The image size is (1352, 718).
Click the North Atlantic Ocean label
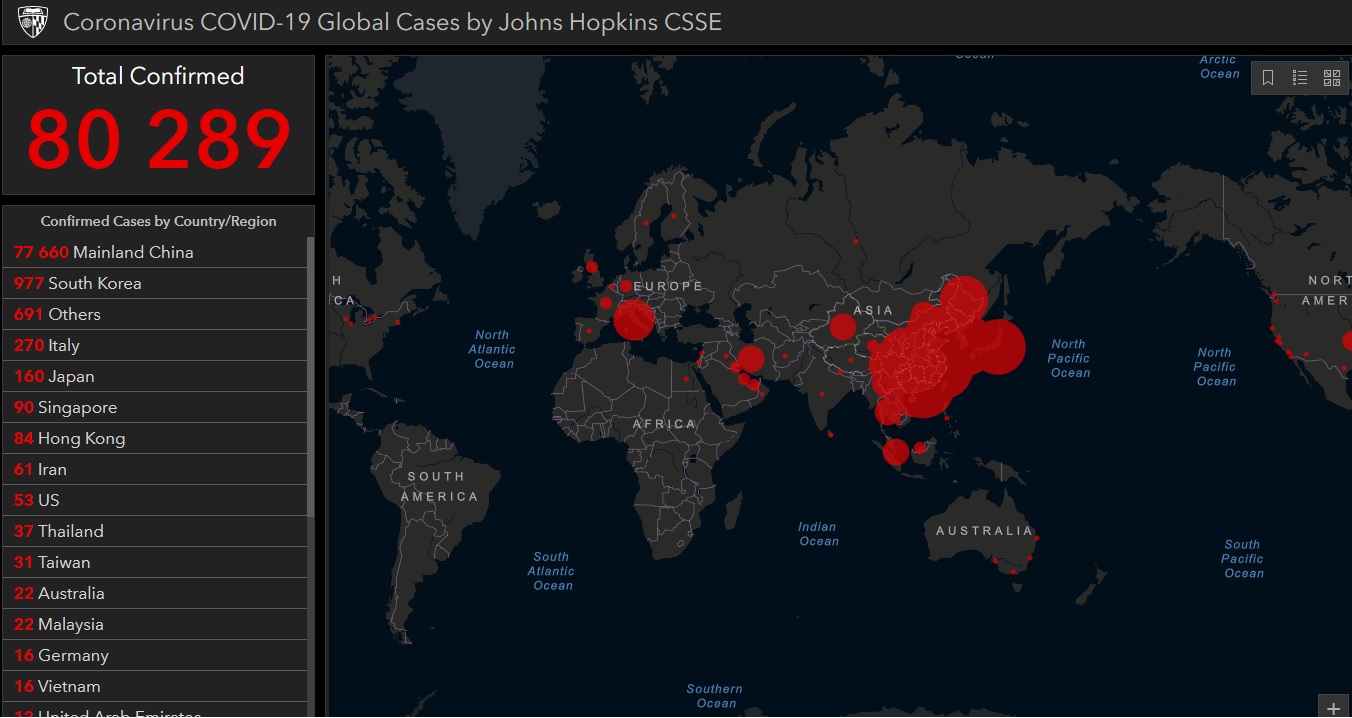492,349
